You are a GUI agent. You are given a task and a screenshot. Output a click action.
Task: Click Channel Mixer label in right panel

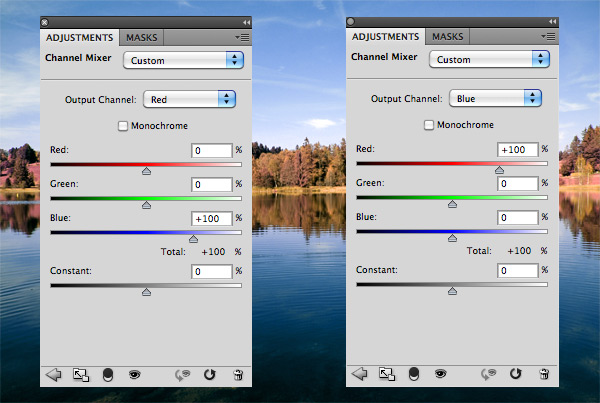point(384,57)
